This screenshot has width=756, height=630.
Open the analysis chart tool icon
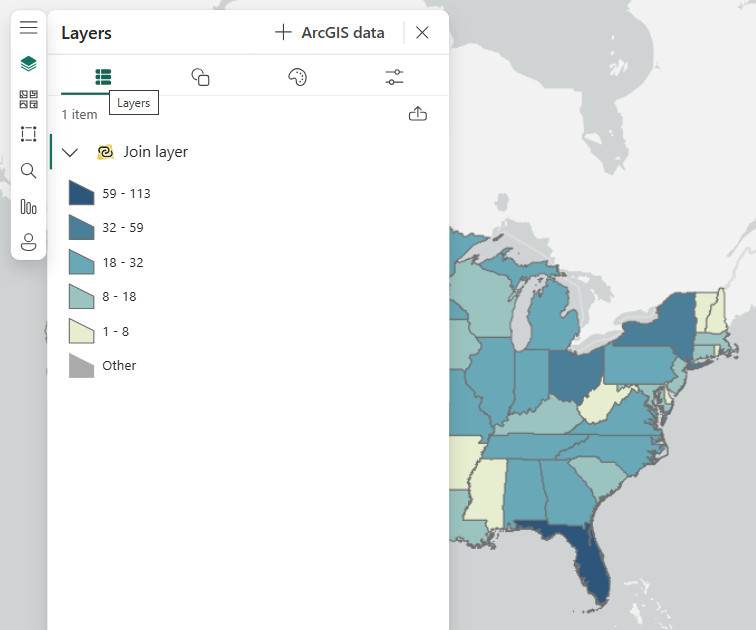[x=28, y=207]
